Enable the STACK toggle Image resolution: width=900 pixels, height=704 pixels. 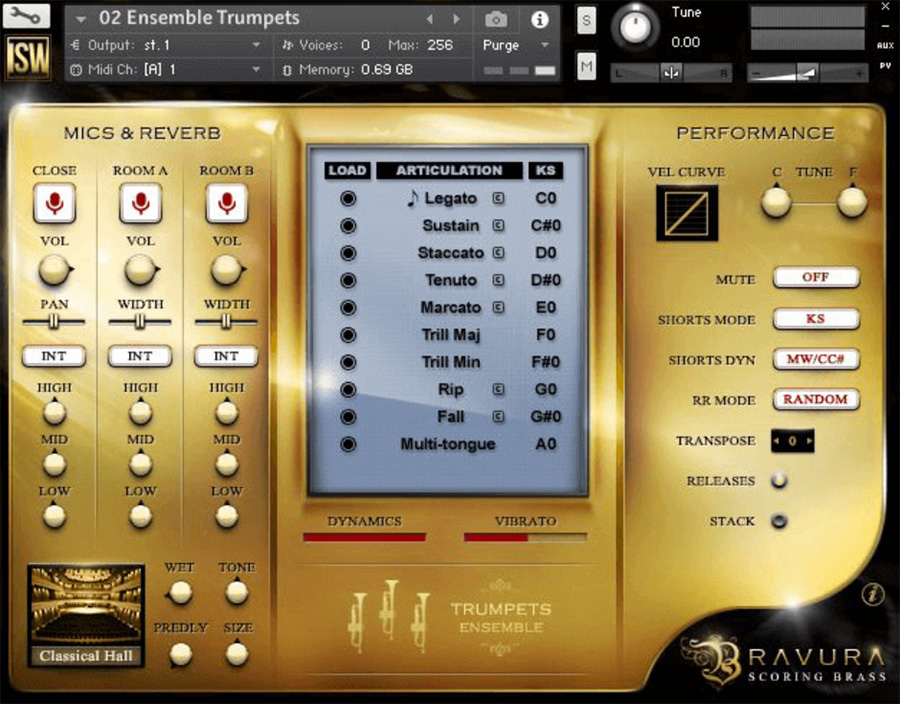pyautogui.click(x=779, y=521)
